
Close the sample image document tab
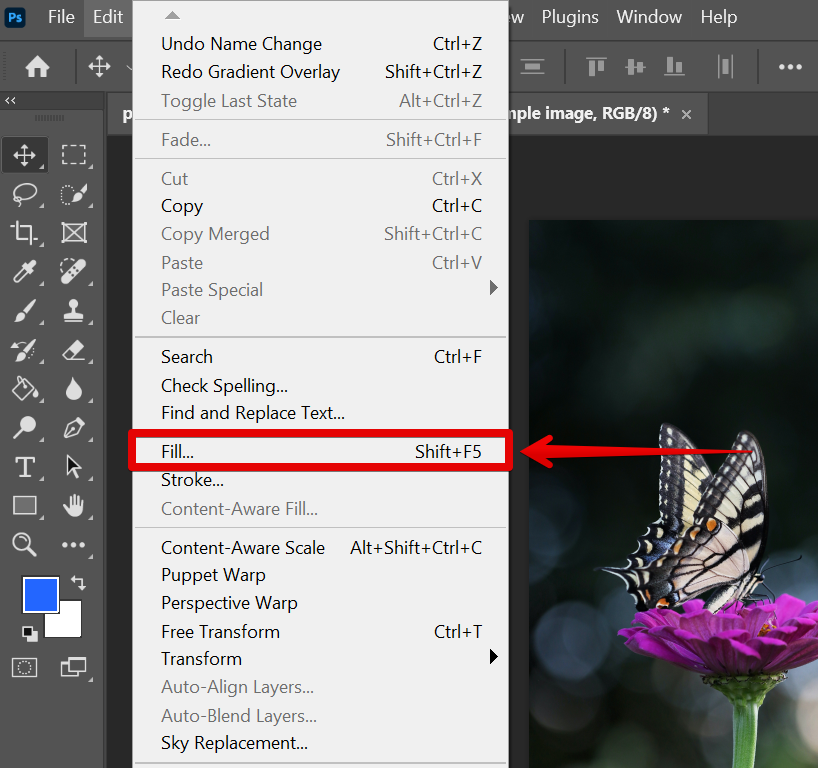686,115
